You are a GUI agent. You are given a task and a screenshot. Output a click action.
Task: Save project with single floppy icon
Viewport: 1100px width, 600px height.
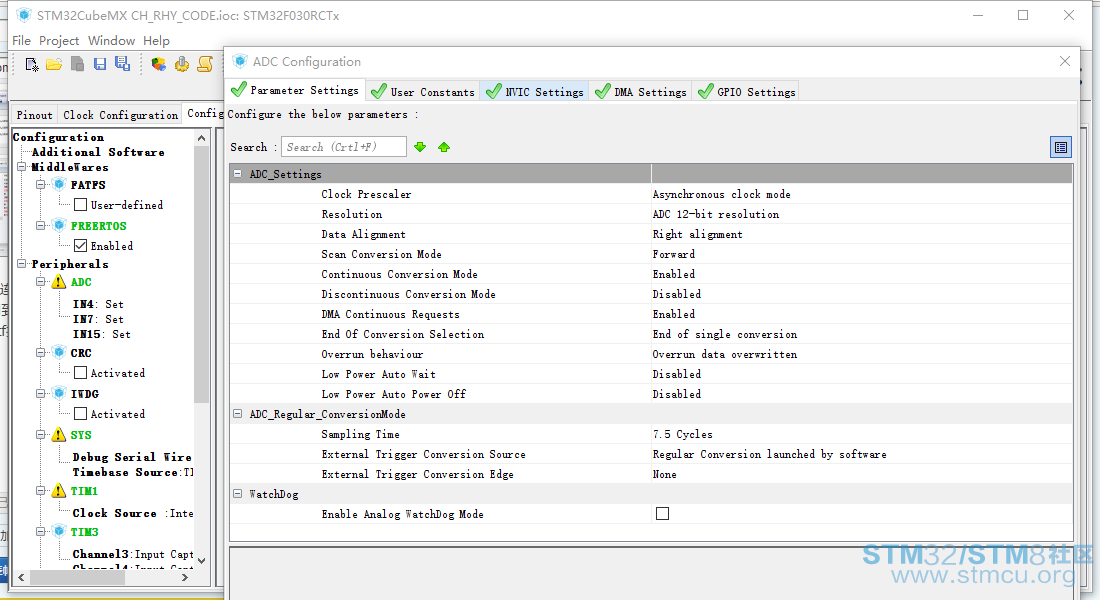point(100,64)
